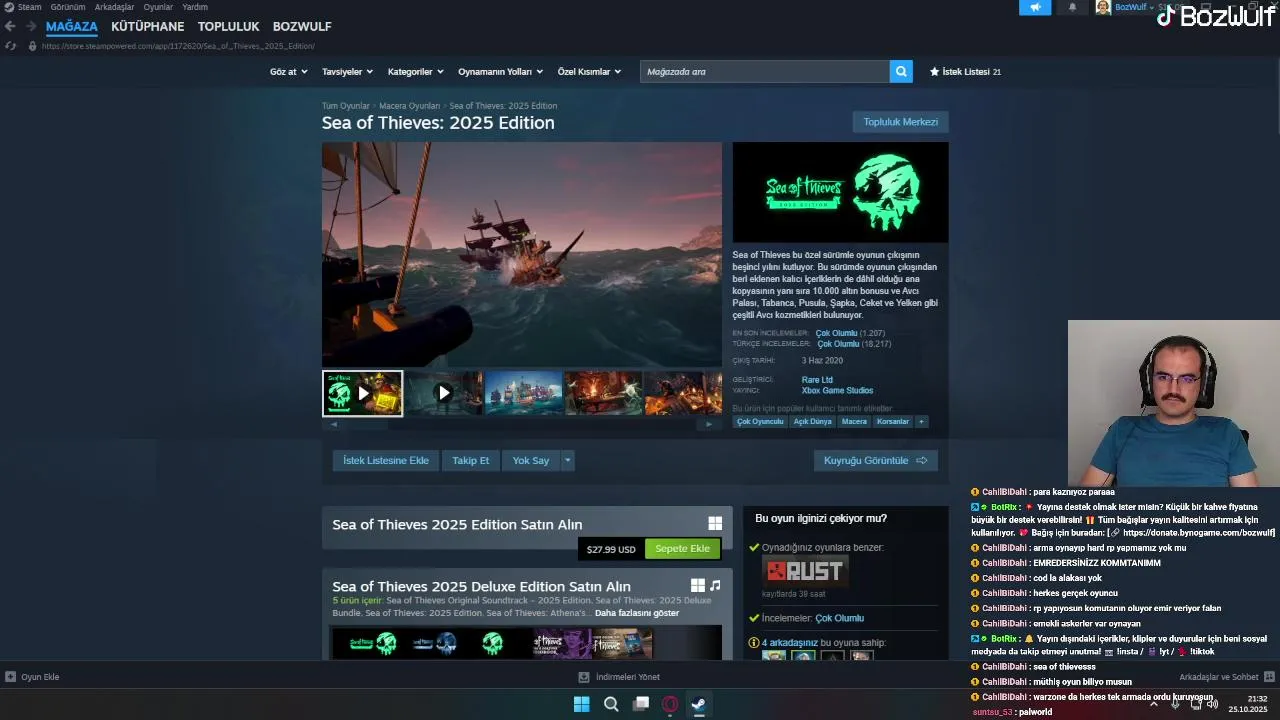The width and height of the screenshot is (1280, 720).
Task: Click the RUST game capsule image
Action: [x=805, y=571]
